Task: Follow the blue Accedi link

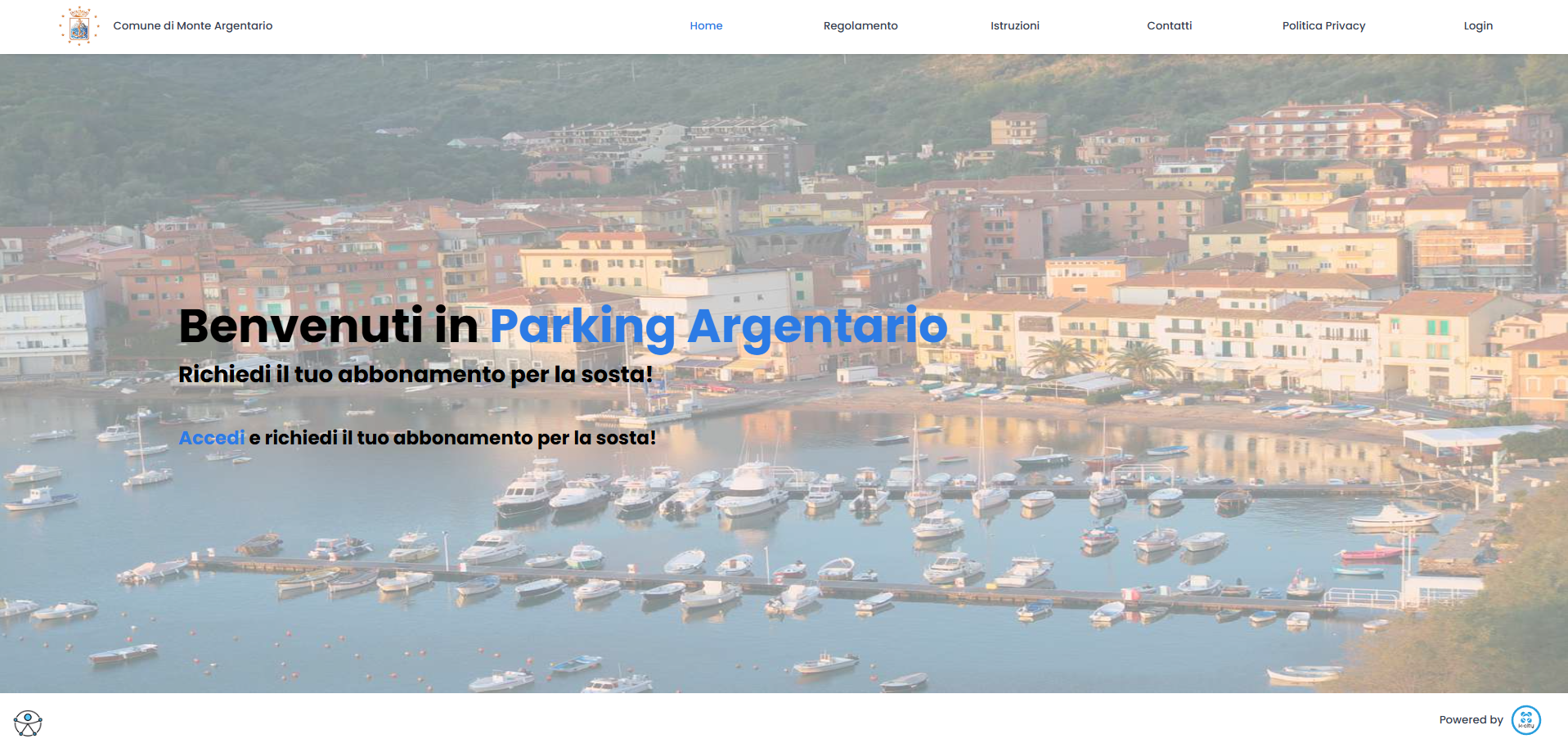Action: [x=212, y=438]
